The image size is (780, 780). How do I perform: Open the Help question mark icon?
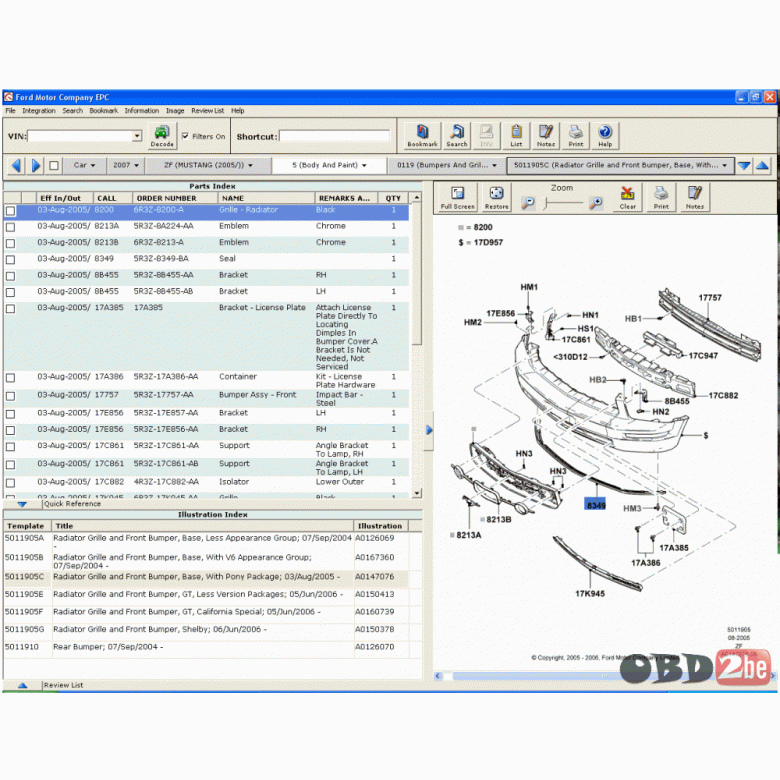(x=605, y=136)
